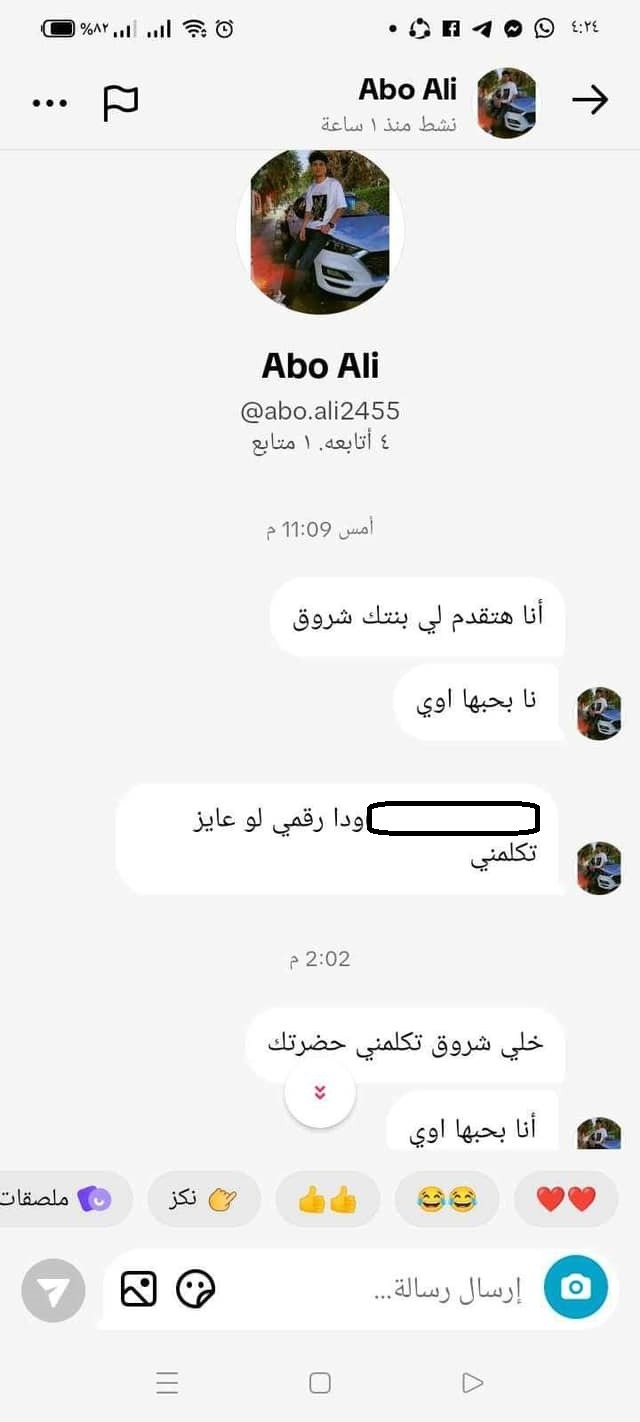This screenshot has height=1422, width=640.
Task: Tap the sticker emoji face icon
Action: pos(196,1289)
